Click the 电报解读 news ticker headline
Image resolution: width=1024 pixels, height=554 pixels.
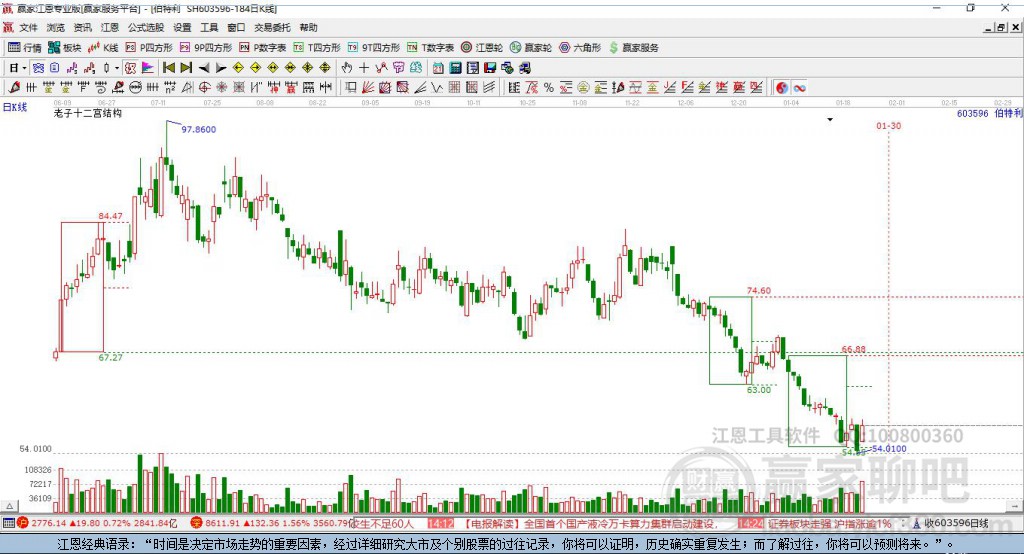(x=591, y=523)
